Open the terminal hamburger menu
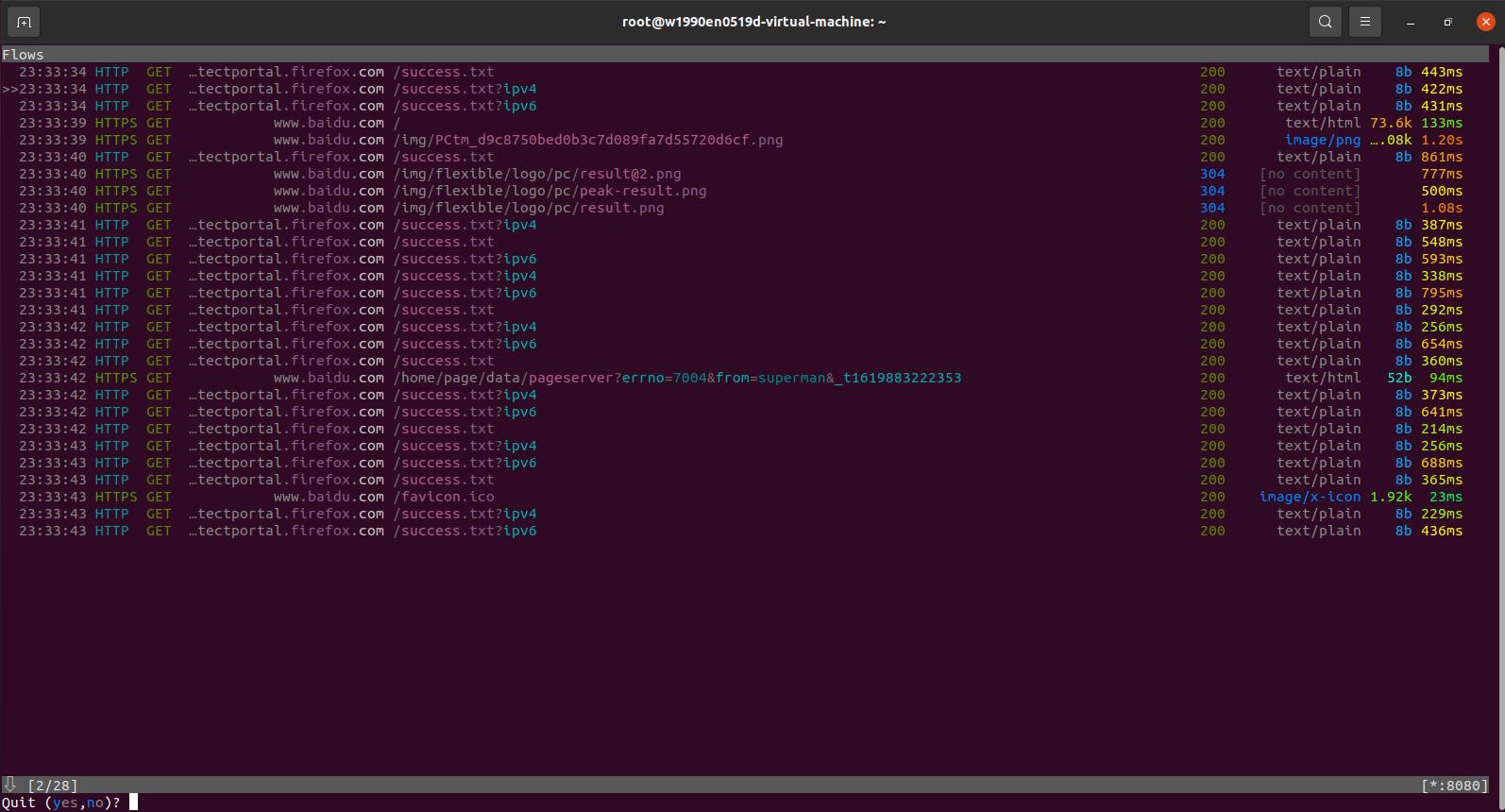This screenshot has height=812, width=1505. point(1365,22)
